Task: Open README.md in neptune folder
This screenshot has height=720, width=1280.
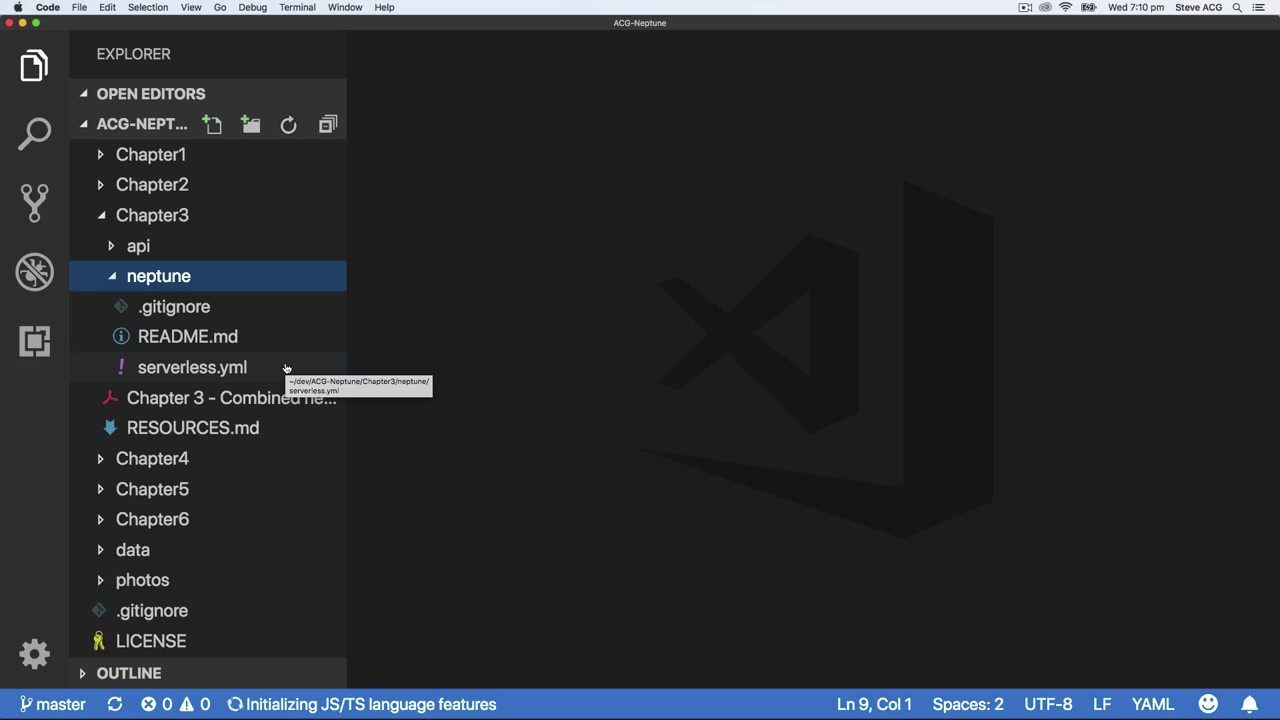Action: (208, 337)
